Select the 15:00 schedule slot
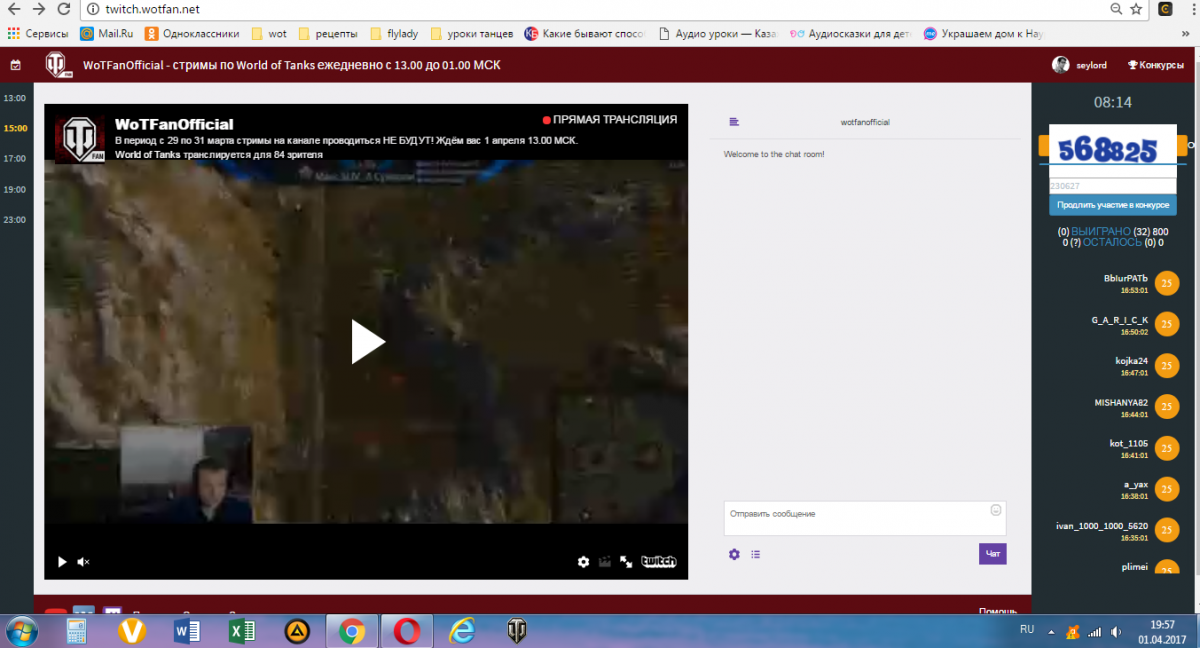The width and height of the screenshot is (1200, 648). point(14,128)
